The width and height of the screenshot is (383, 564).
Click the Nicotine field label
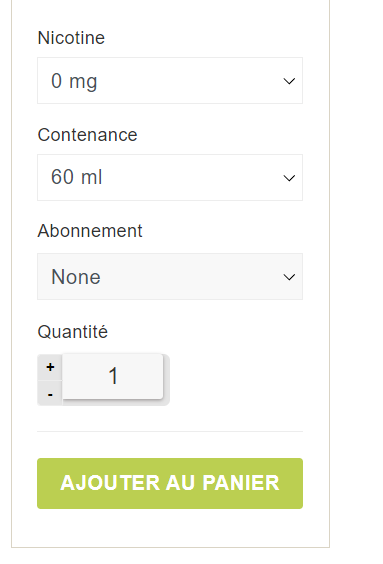coord(71,38)
